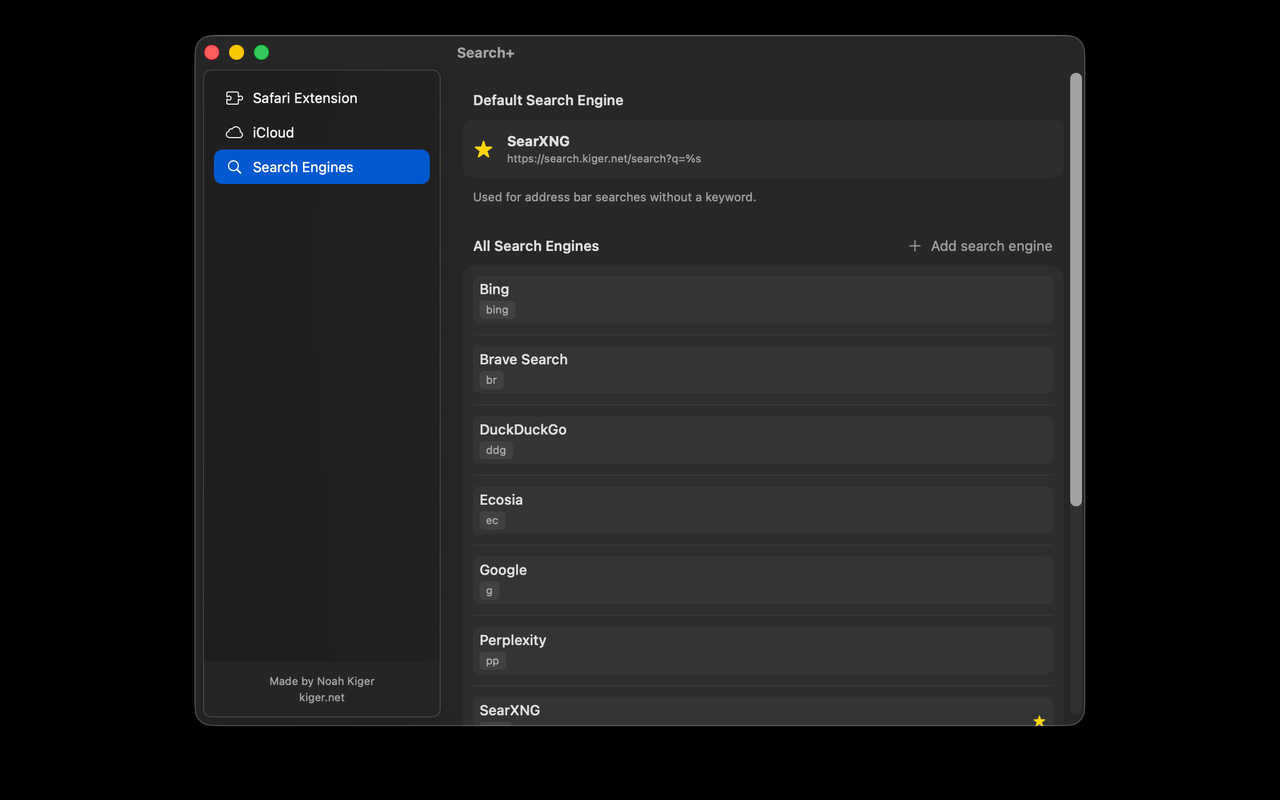The width and height of the screenshot is (1280, 800).
Task: Click Add search engine
Action: pyautogui.click(x=980, y=246)
